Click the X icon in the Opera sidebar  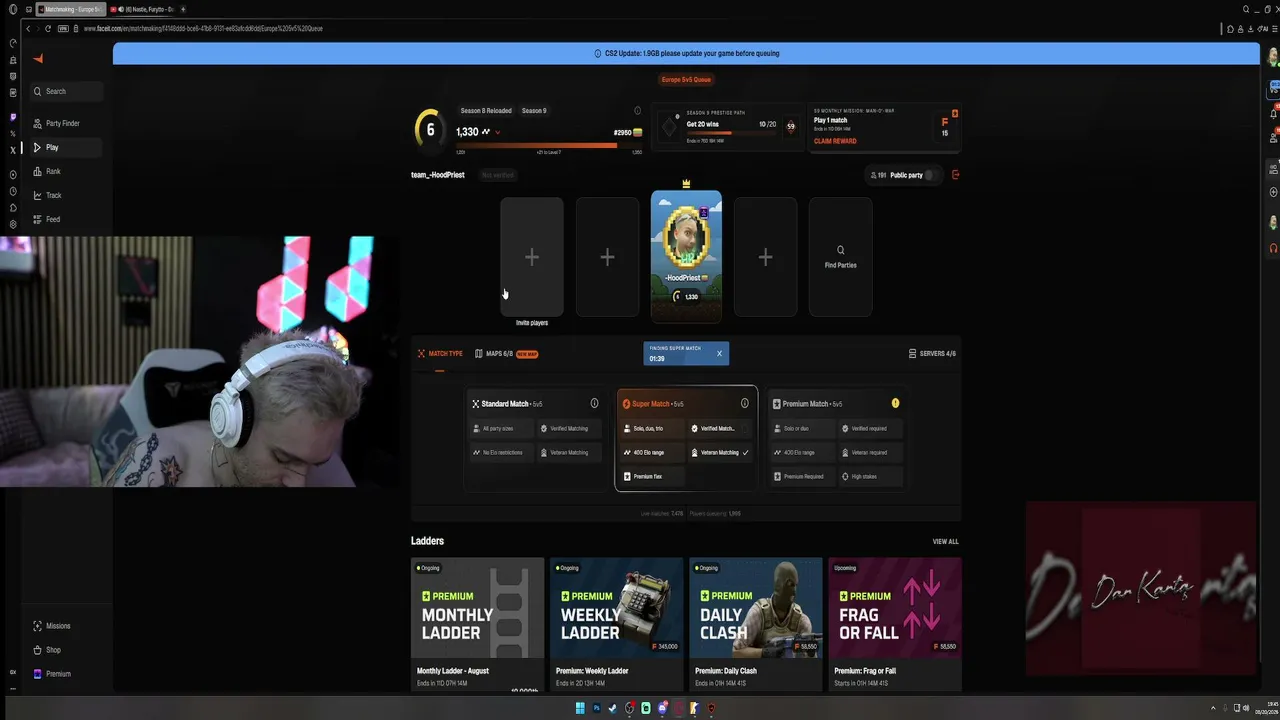click(x=13, y=150)
